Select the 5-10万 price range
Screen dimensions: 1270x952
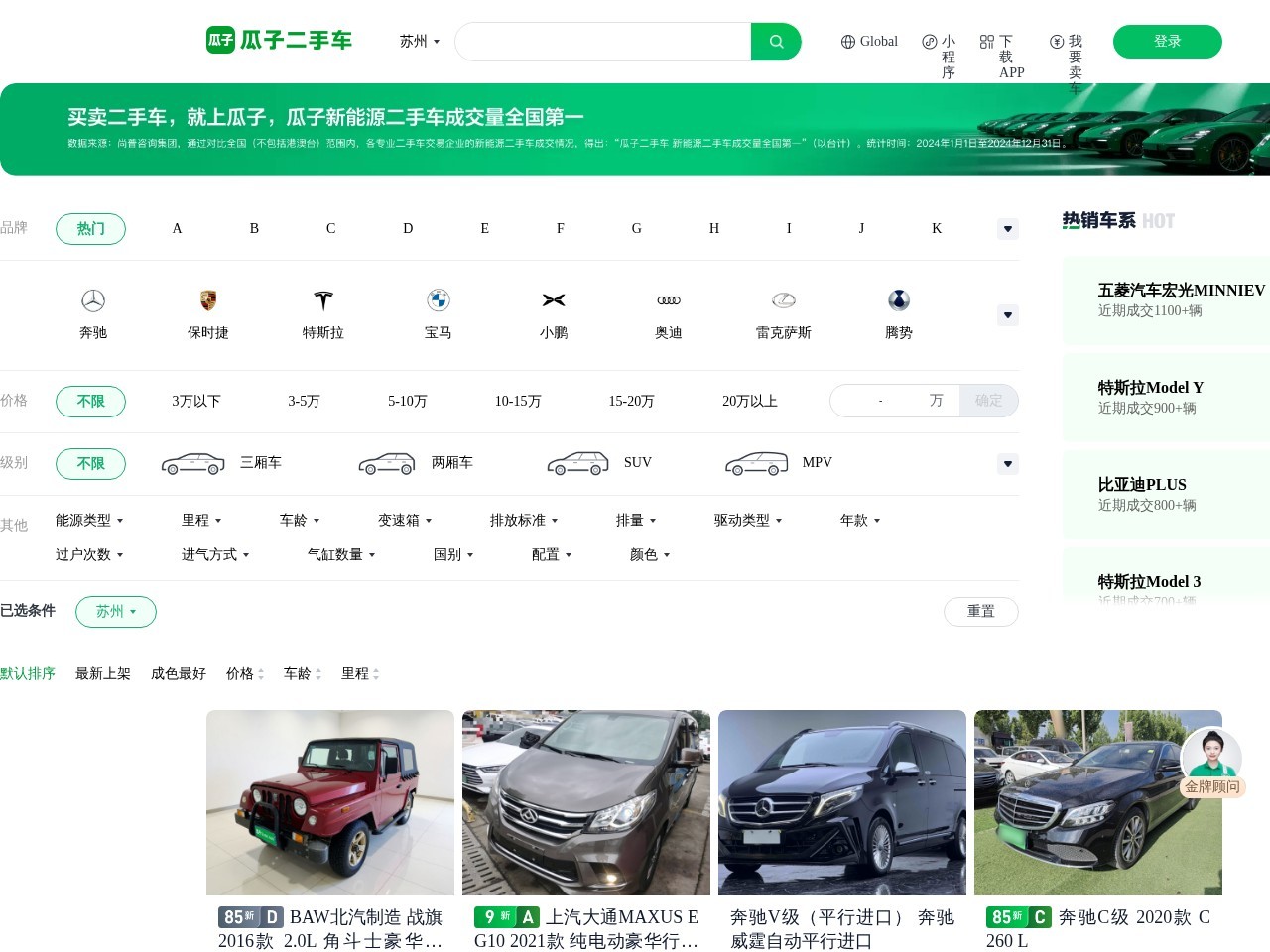pos(408,402)
